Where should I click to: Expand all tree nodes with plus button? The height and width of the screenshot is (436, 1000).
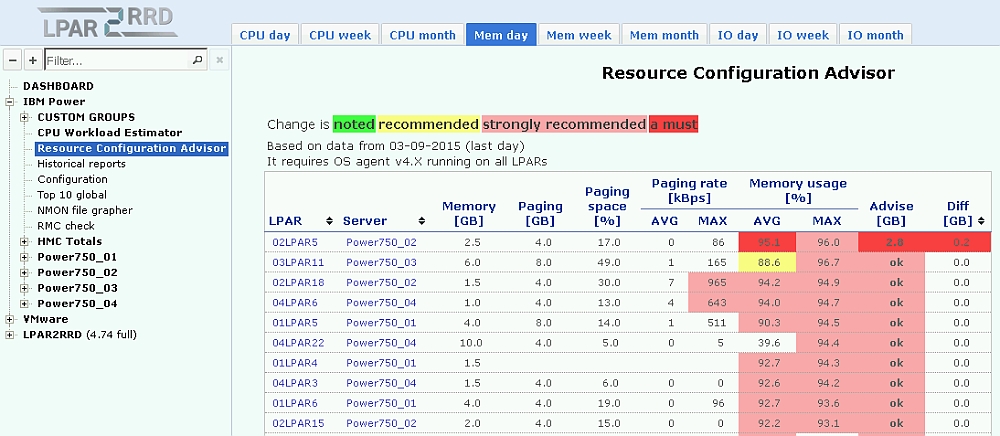pos(33,61)
